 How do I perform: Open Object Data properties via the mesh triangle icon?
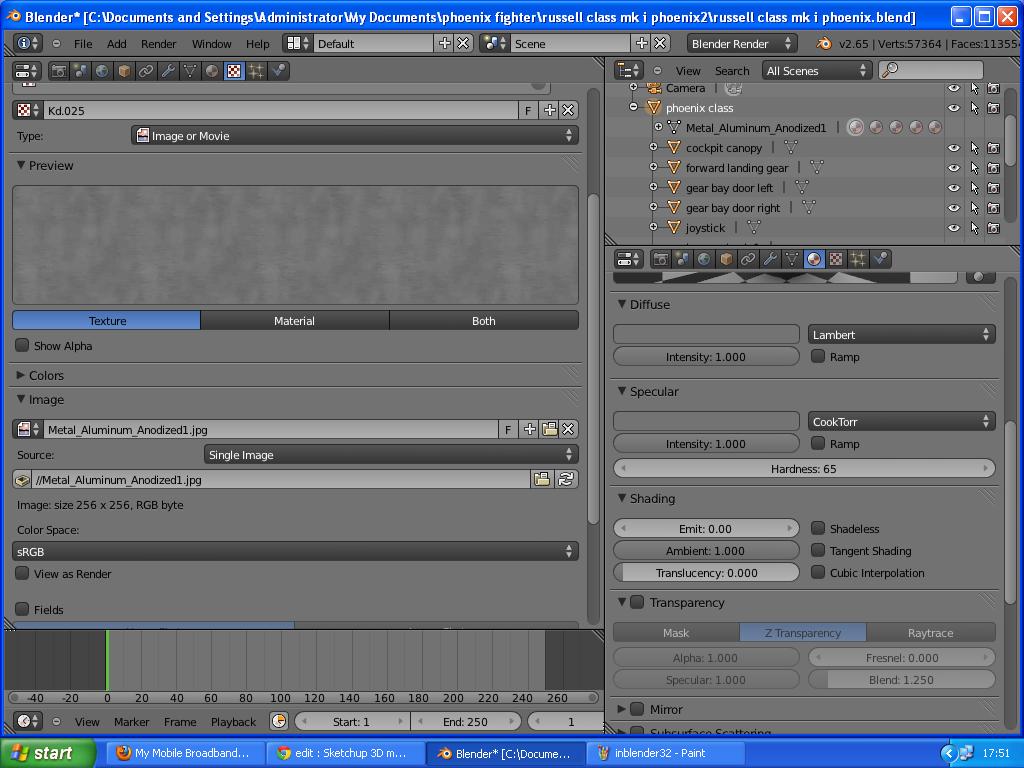coord(789,259)
